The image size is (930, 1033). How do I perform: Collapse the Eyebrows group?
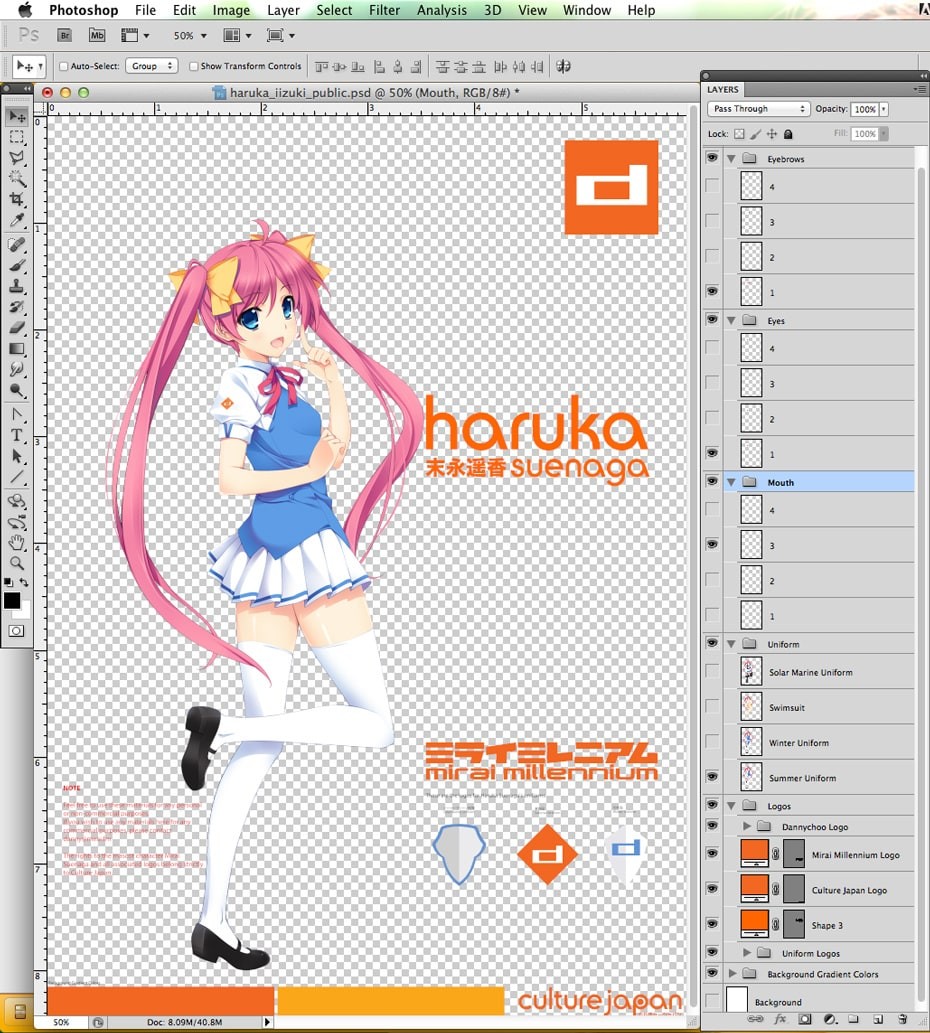coord(731,159)
